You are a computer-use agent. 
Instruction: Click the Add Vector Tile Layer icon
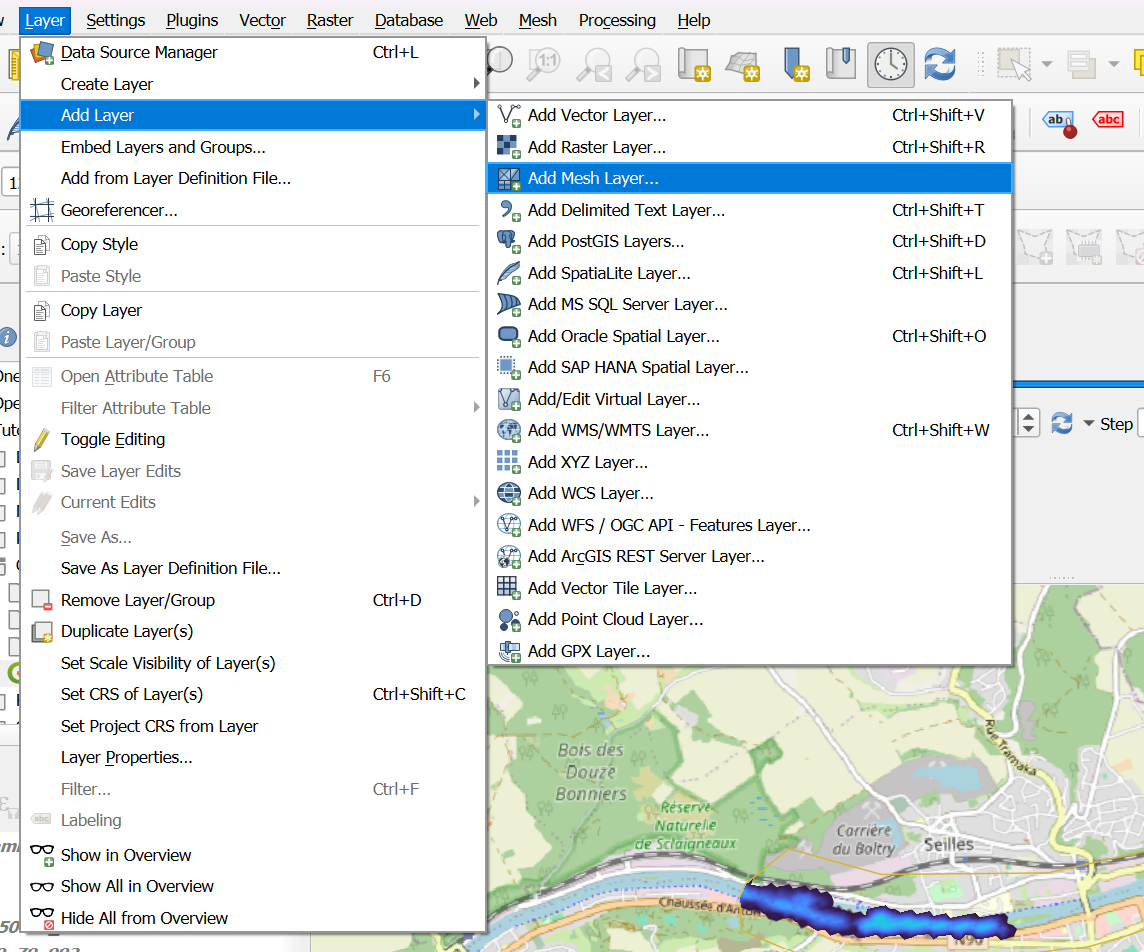point(509,588)
